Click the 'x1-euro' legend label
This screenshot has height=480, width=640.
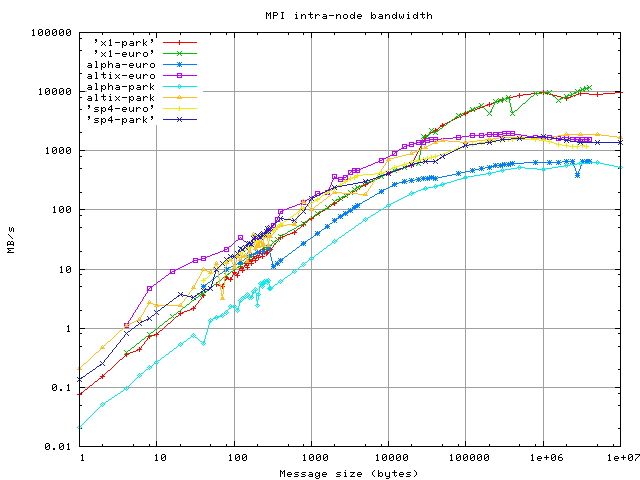coord(124,53)
